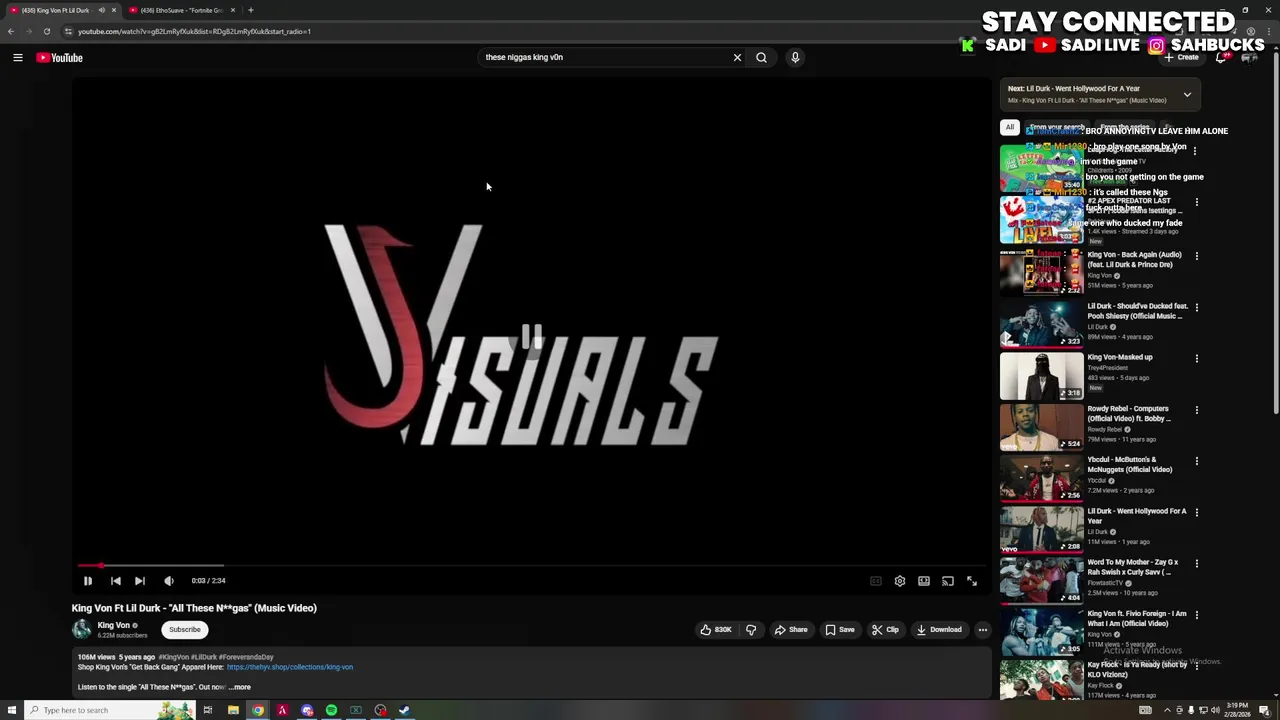Expand description with ...more
1280x720 pixels.
pos(240,687)
